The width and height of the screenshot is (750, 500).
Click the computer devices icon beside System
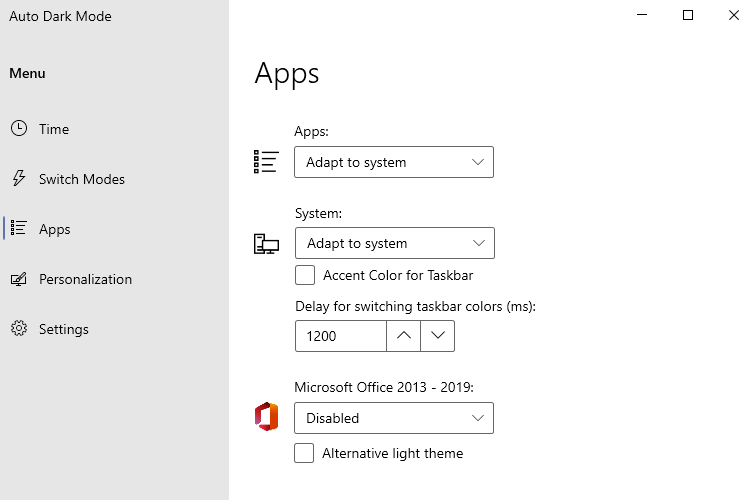266,244
